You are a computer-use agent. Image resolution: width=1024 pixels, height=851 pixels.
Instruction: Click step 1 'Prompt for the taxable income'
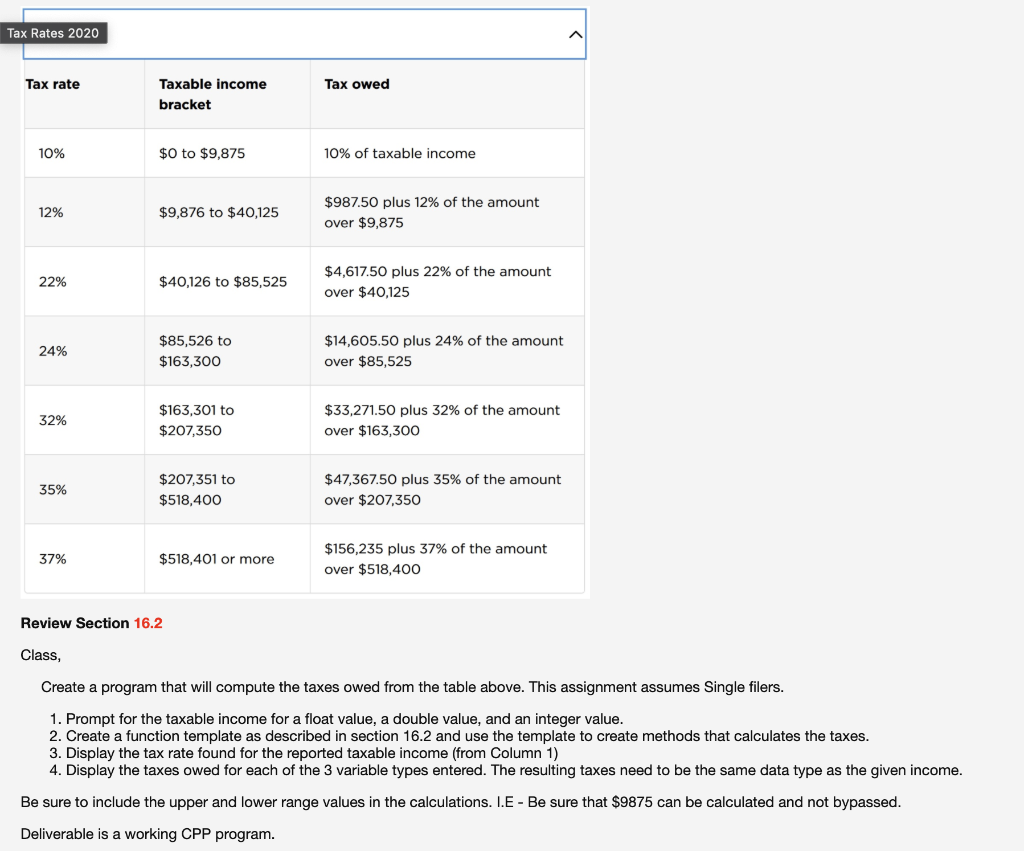point(336,719)
